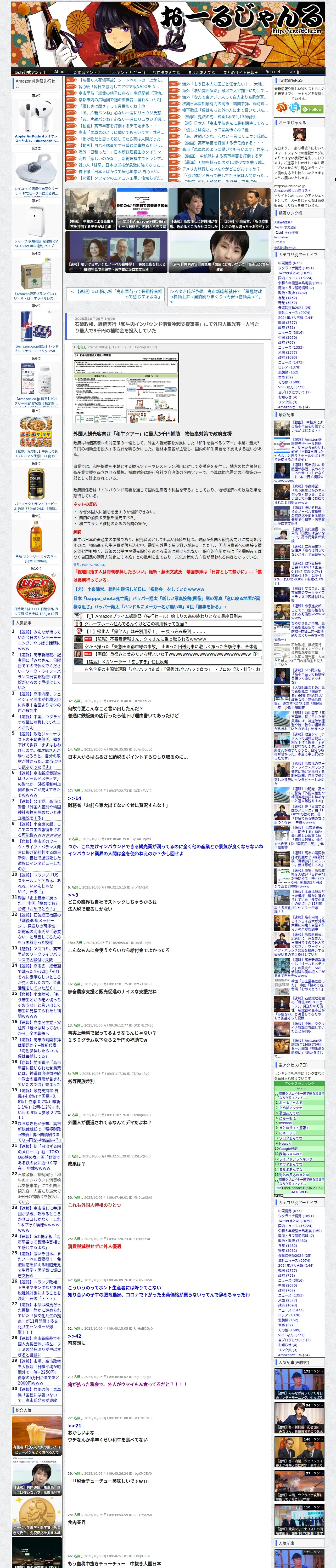Screen dimensions: 336x1568
Task: Open thumbnail card 【動画】中核派による高市早苗を打倒するデモ
Action: (90, 209)
